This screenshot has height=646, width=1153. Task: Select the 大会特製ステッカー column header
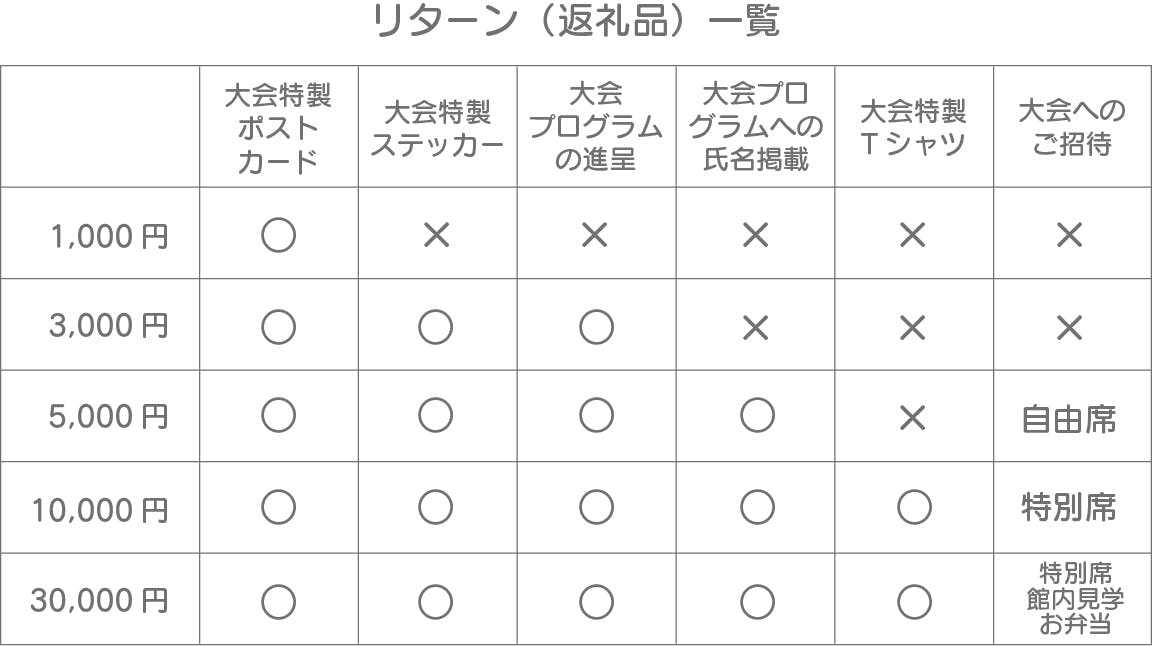[437, 128]
